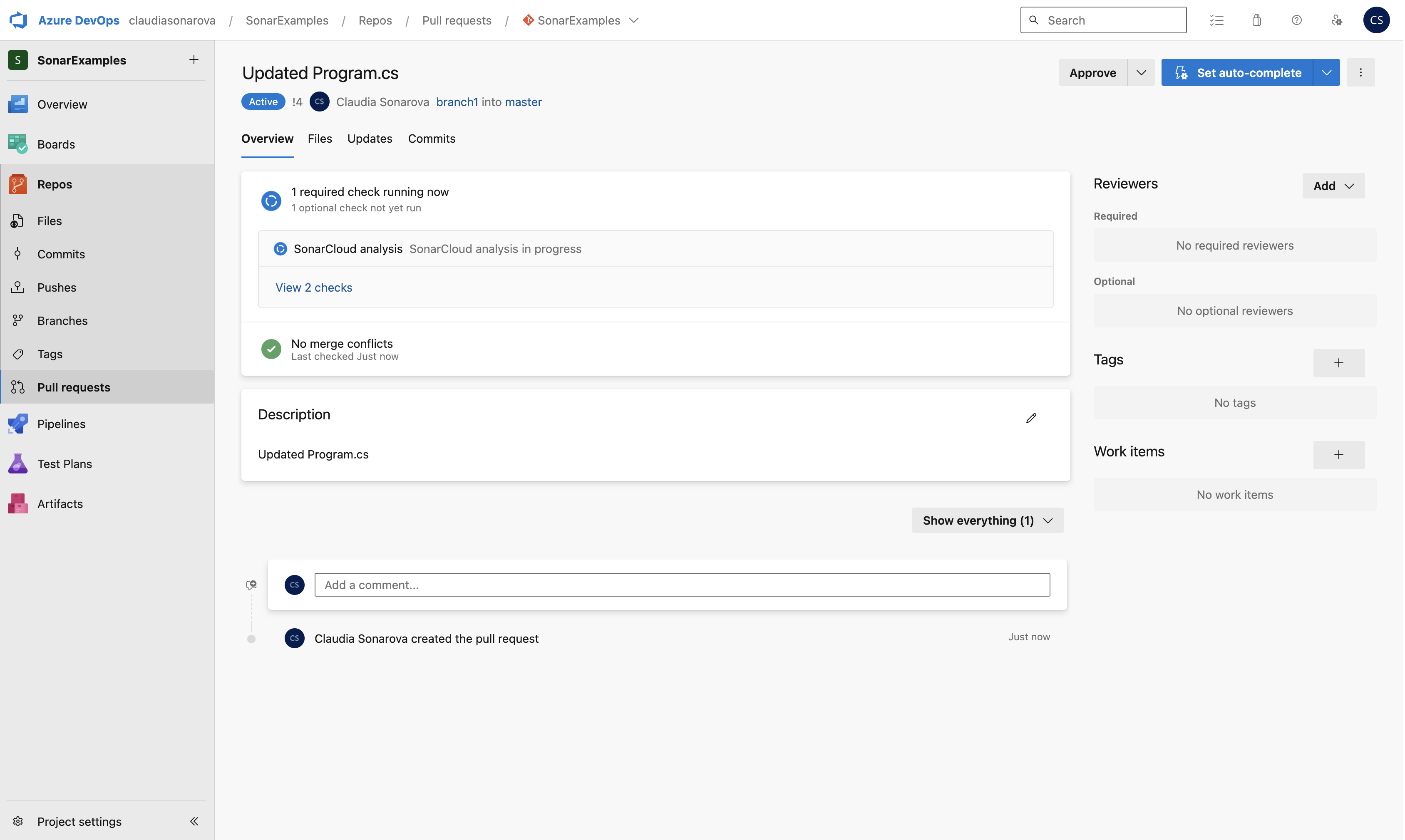The width and height of the screenshot is (1405, 840).
Task: Open Pushes under Repos
Action: pos(107,287)
